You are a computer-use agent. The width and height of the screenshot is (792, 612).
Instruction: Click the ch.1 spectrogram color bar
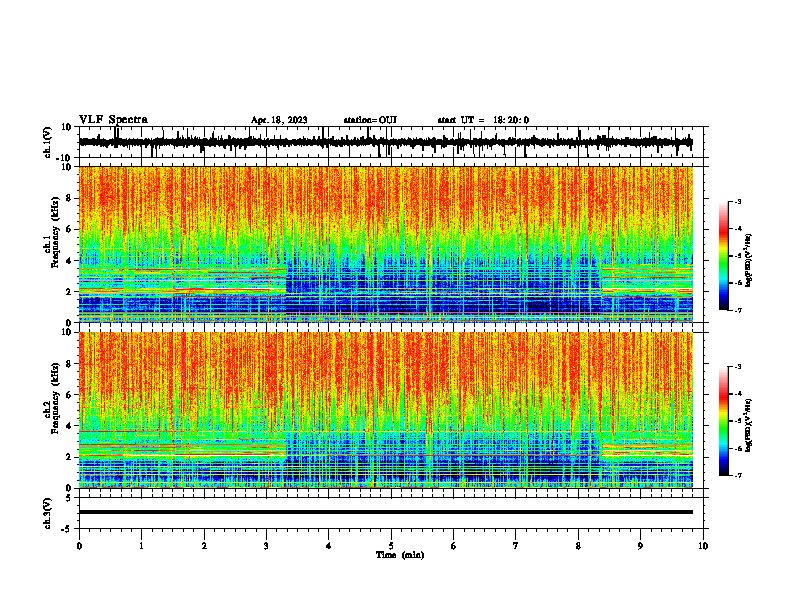[x=723, y=256]
